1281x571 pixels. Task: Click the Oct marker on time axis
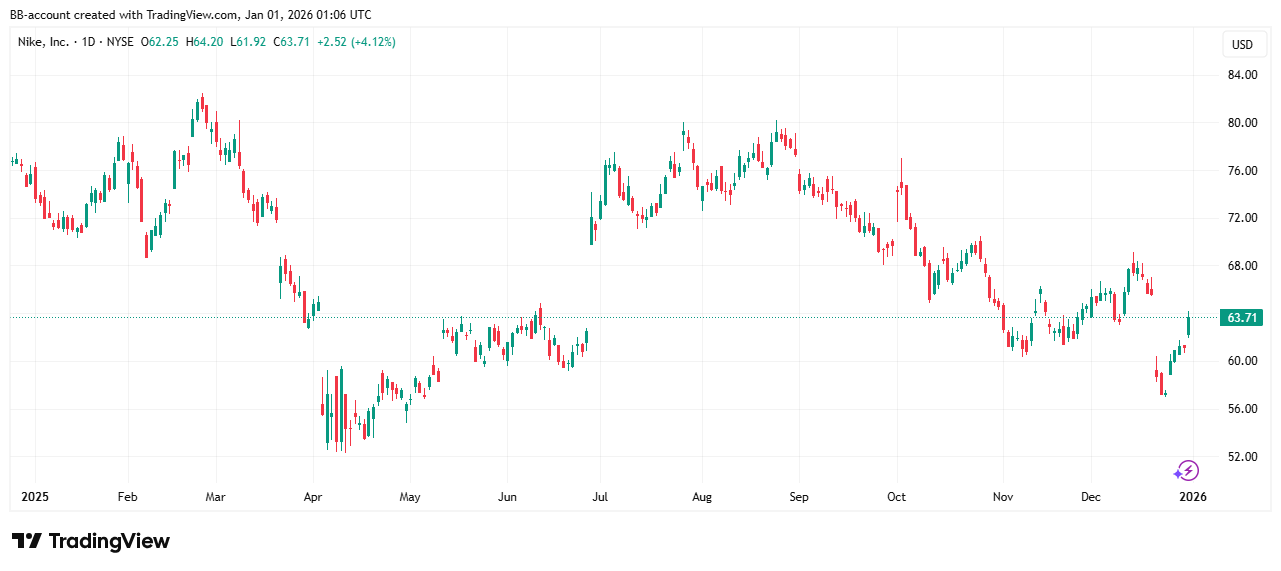click(896, 496)
